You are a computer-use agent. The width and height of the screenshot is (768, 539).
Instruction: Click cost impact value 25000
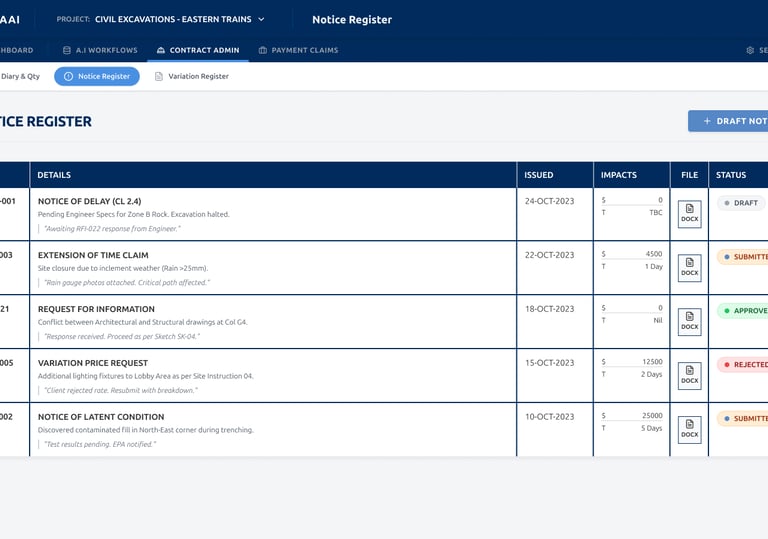tap(652, 416)
